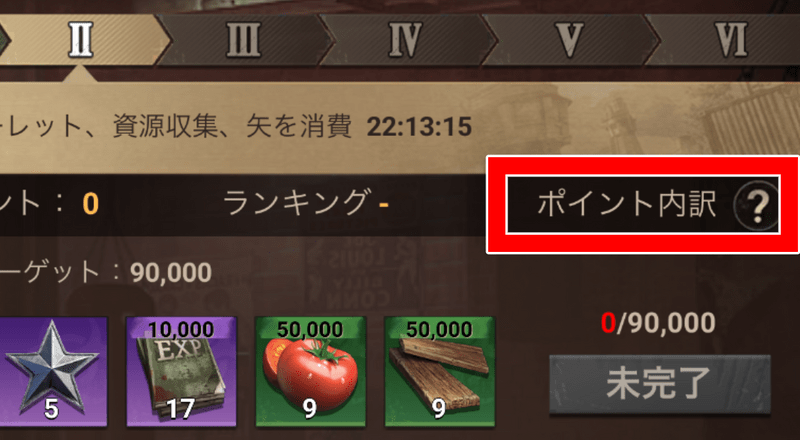Screen dimensions: 800x440
Task: Select the wood planks reward icon
Action: coord(440,371)
